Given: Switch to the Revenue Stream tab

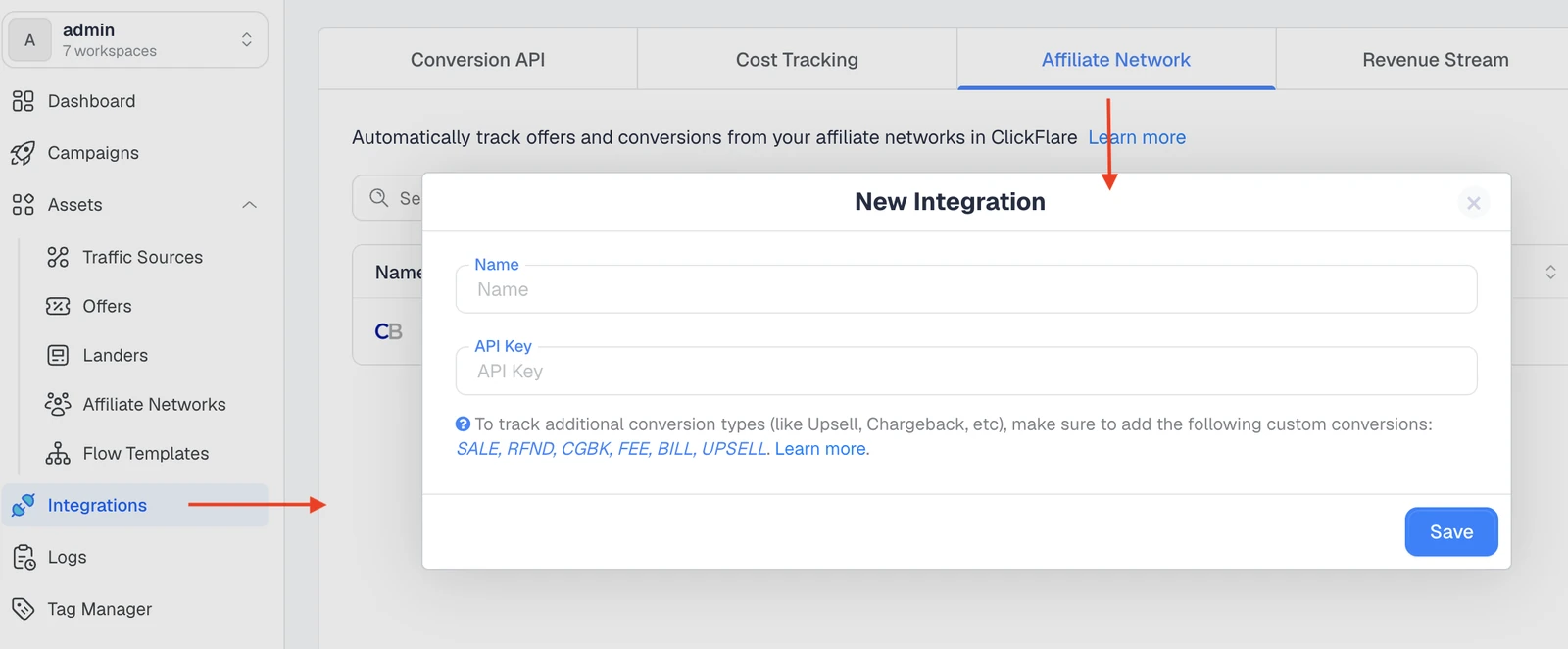Looking at the screenshot, I should pyautogui.click(x=1435, y=60).
